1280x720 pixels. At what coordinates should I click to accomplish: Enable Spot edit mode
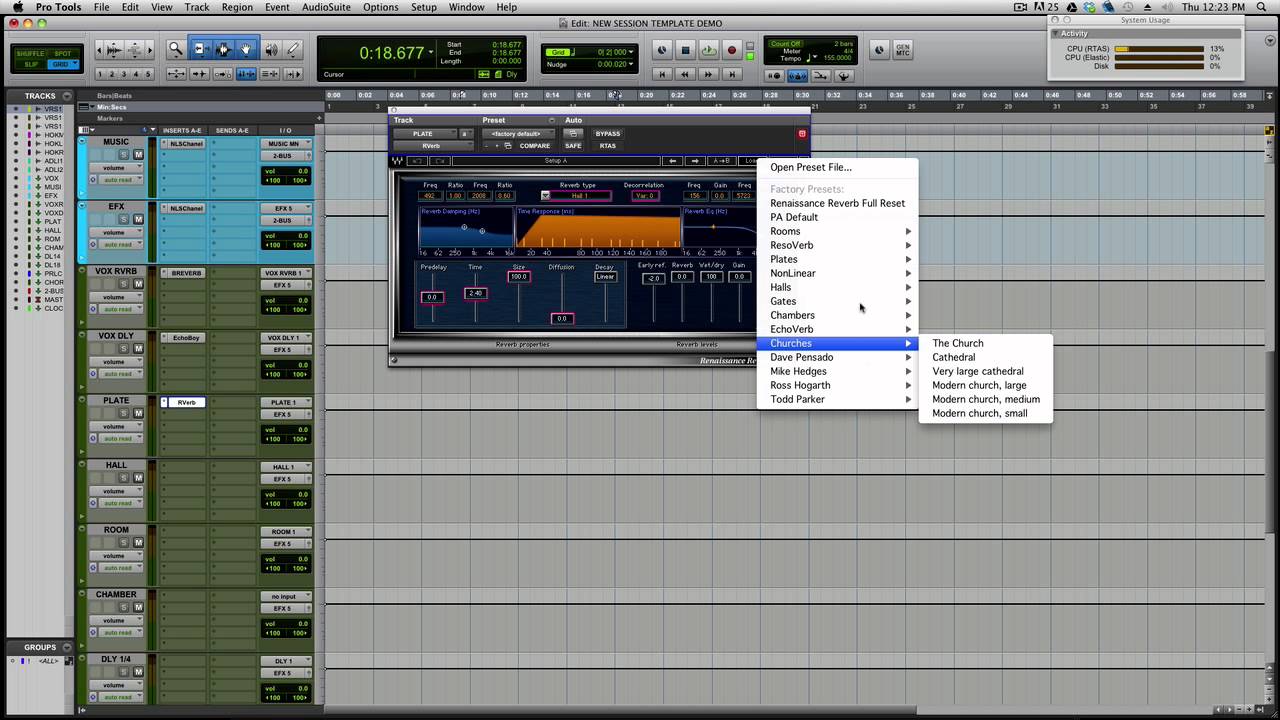pos(63,54)
